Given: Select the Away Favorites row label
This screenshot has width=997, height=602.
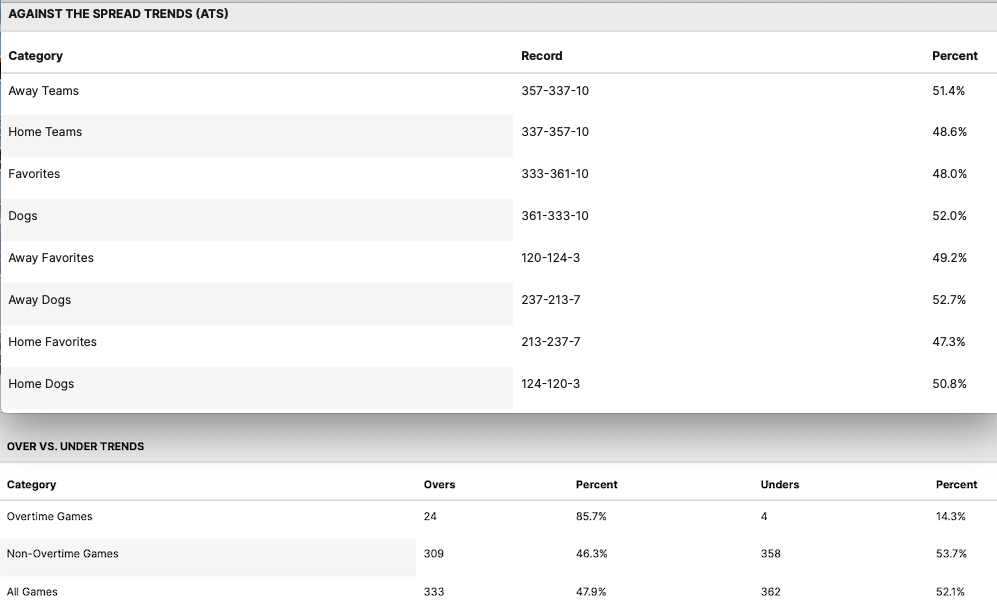Looking at the screenshot, I should 51,258.
